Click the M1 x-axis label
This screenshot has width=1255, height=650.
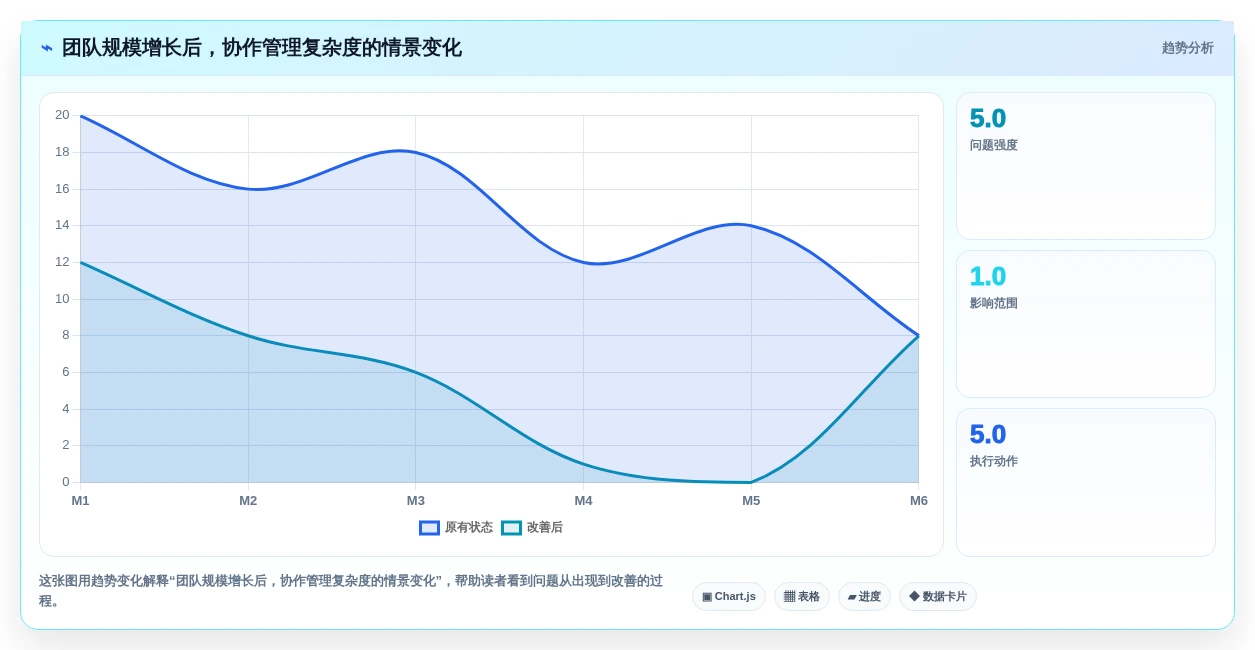tap(80, 500)
